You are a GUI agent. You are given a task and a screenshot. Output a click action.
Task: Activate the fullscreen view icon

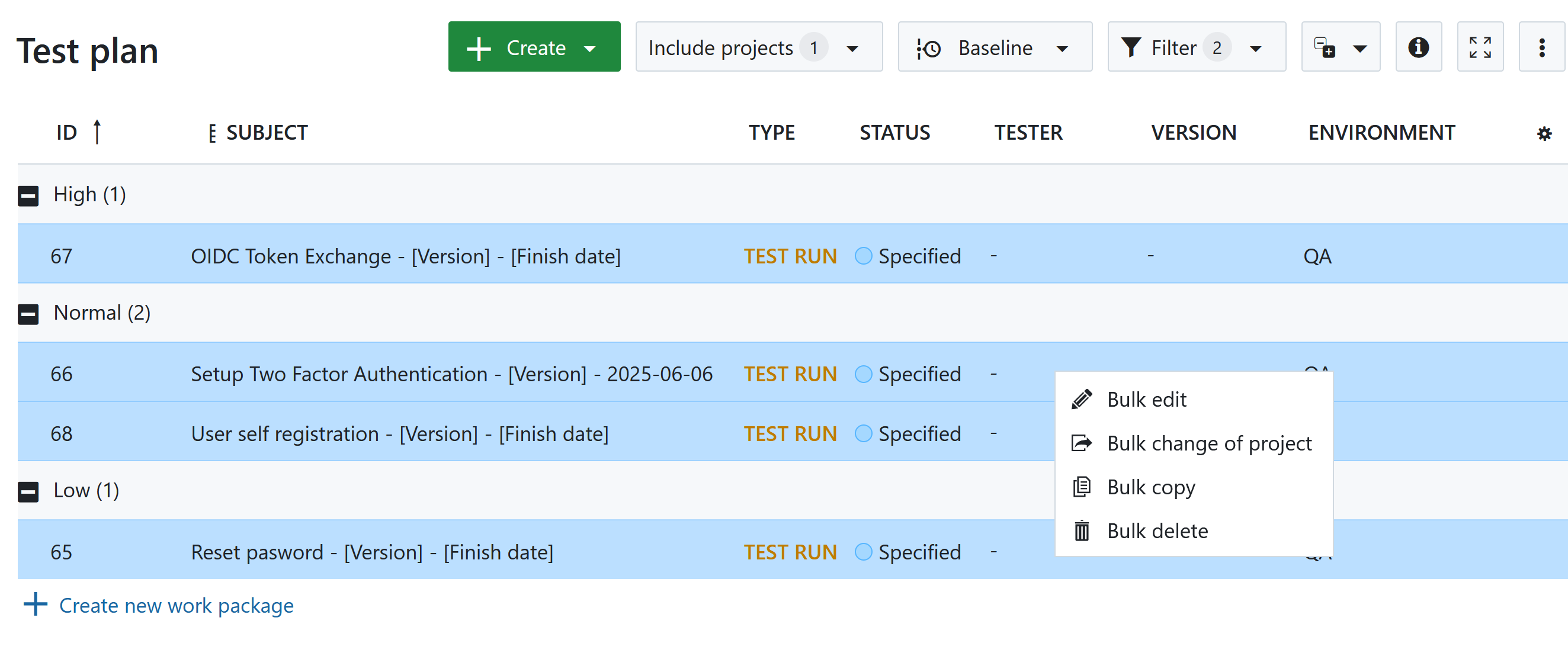[1480, 47]
